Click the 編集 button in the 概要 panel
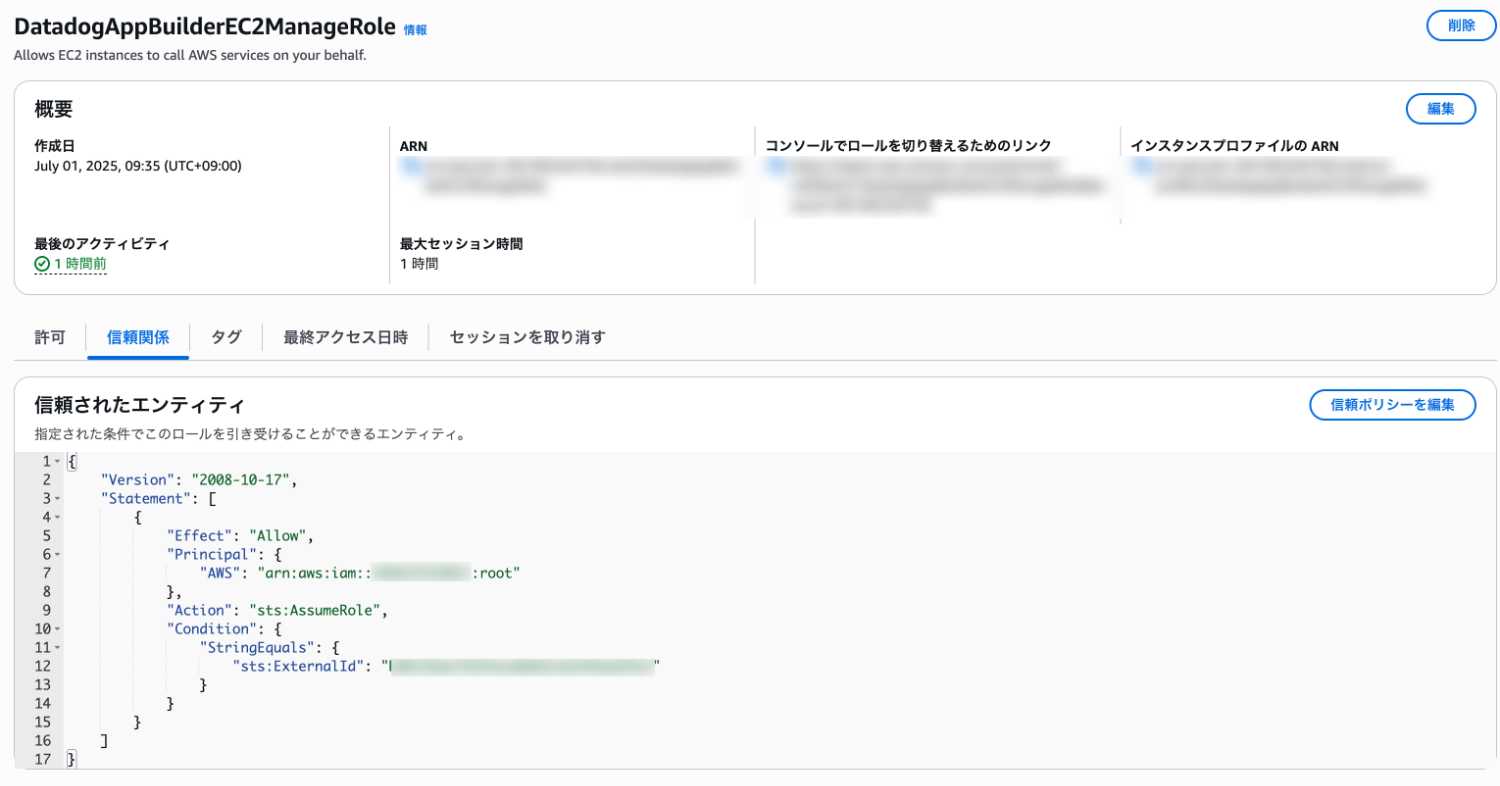This screenshot has width=1500, height=786. 1441,109
